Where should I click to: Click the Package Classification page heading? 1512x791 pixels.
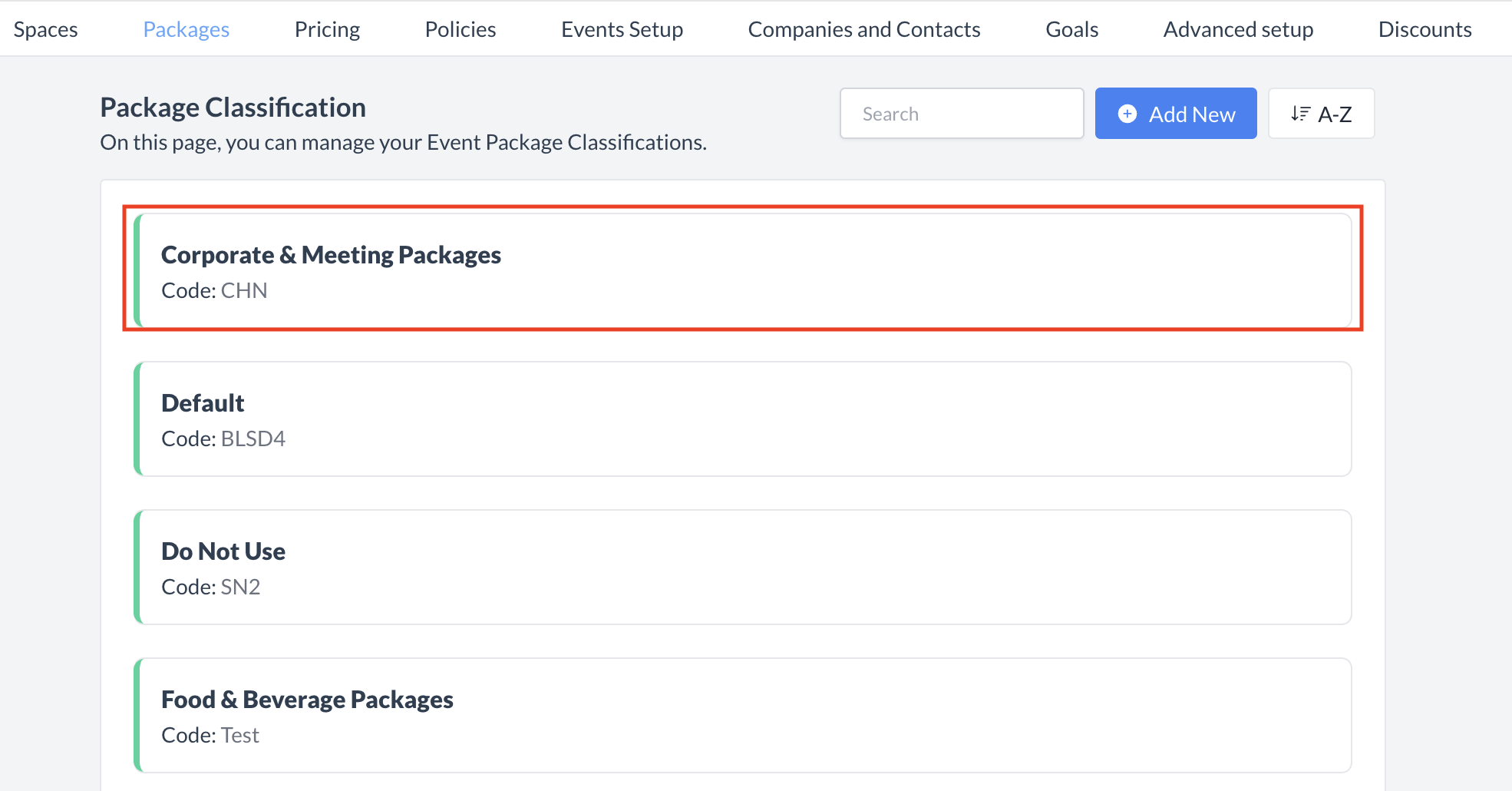click(x=233, y=108)
